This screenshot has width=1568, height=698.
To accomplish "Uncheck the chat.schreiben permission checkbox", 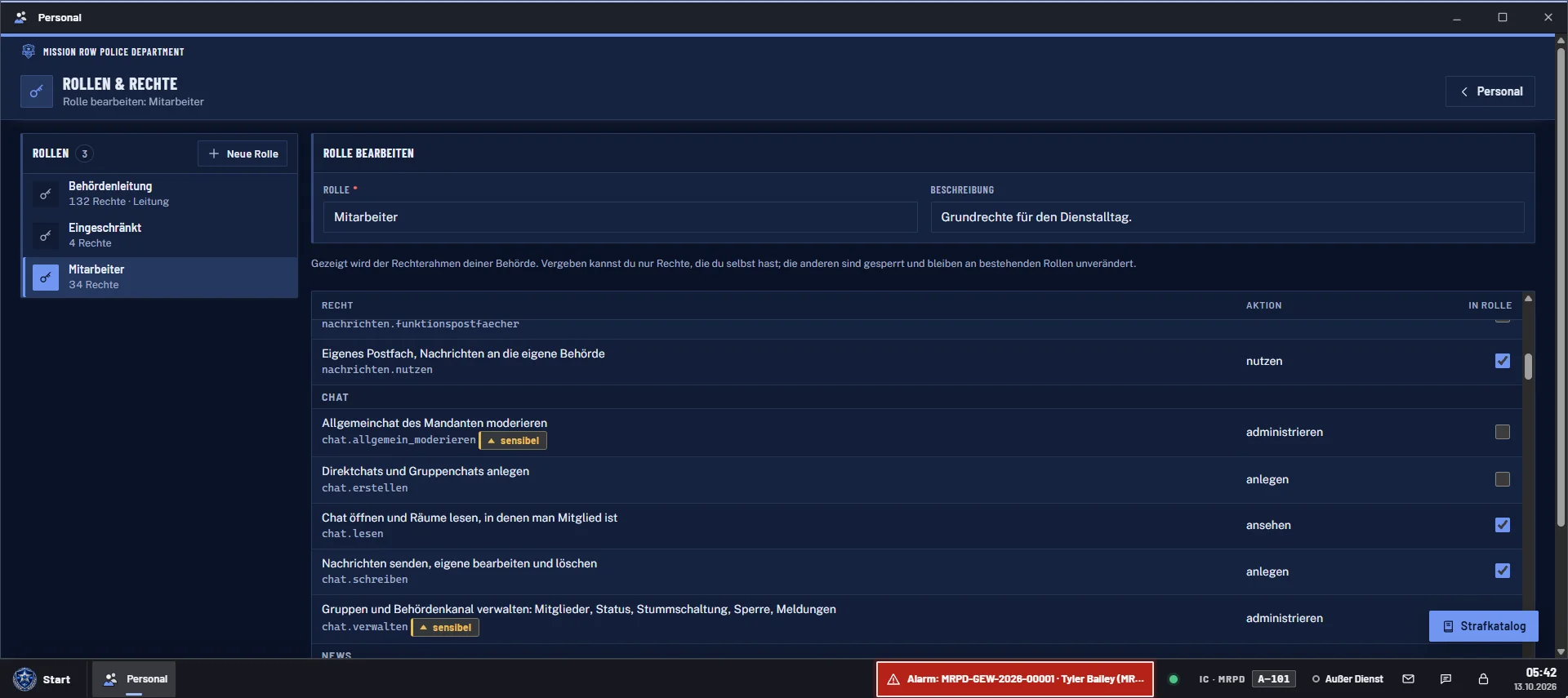I will (x=1503, y=571).
